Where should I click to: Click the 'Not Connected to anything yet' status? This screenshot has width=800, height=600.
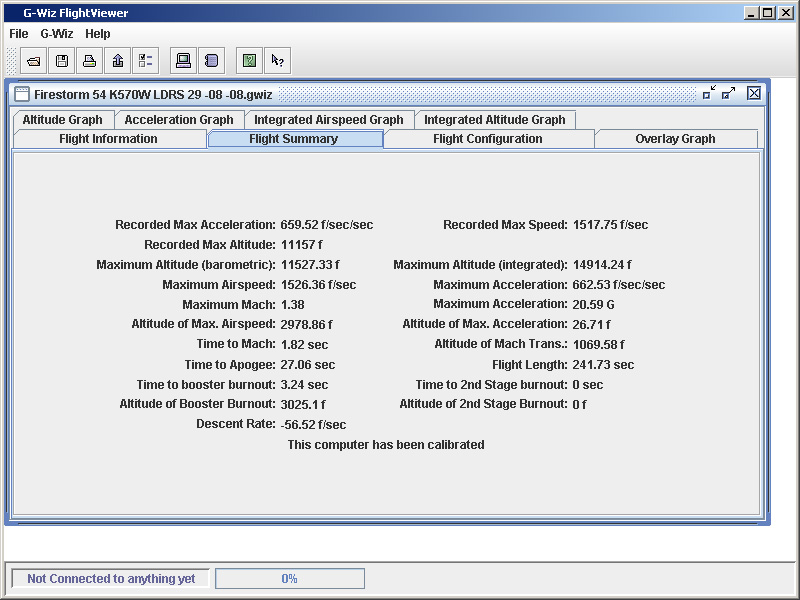pyautogui.click(x=111, y=579)
